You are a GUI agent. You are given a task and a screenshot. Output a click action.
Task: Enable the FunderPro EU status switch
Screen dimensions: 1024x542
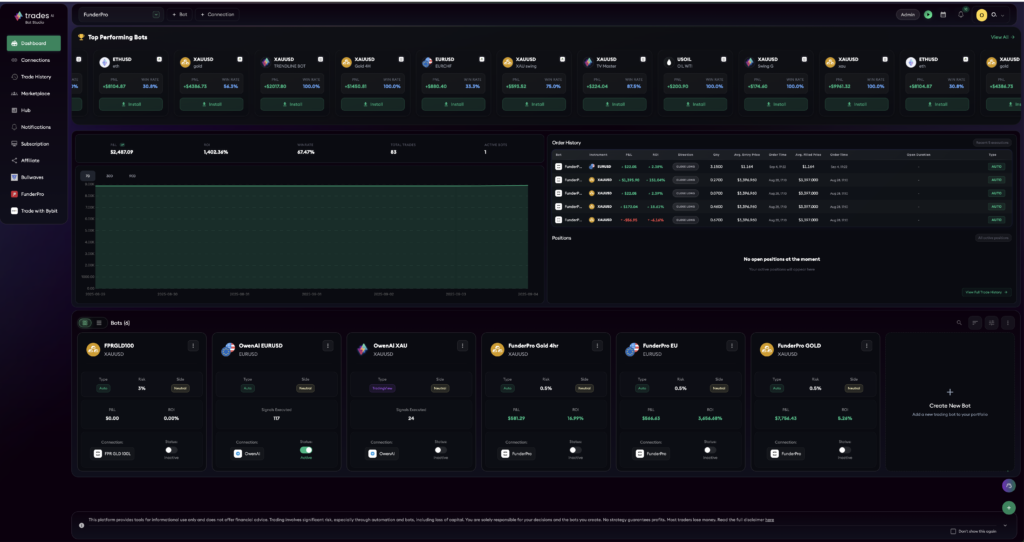[710, 450]
